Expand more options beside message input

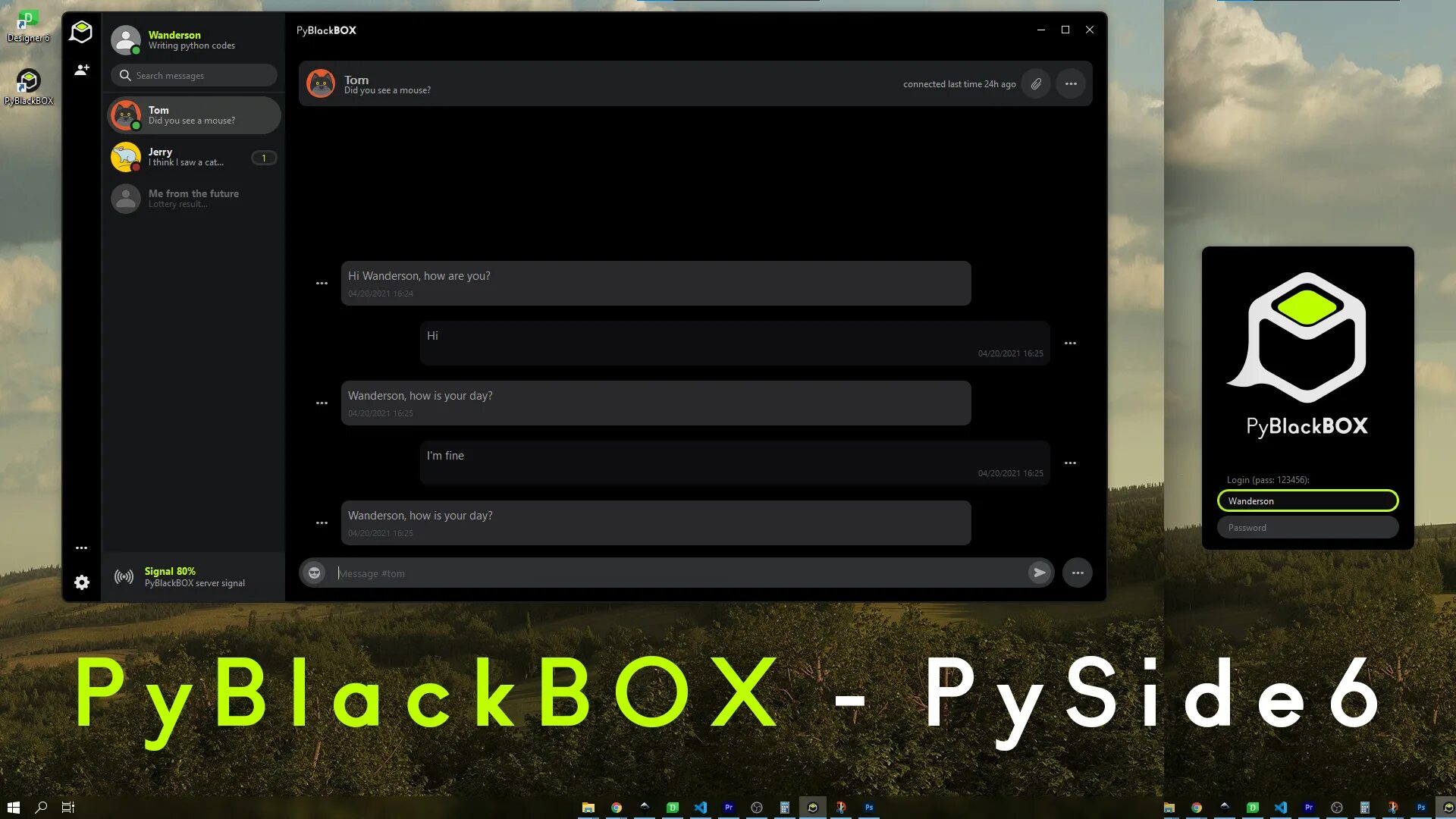coord(1078,573)
